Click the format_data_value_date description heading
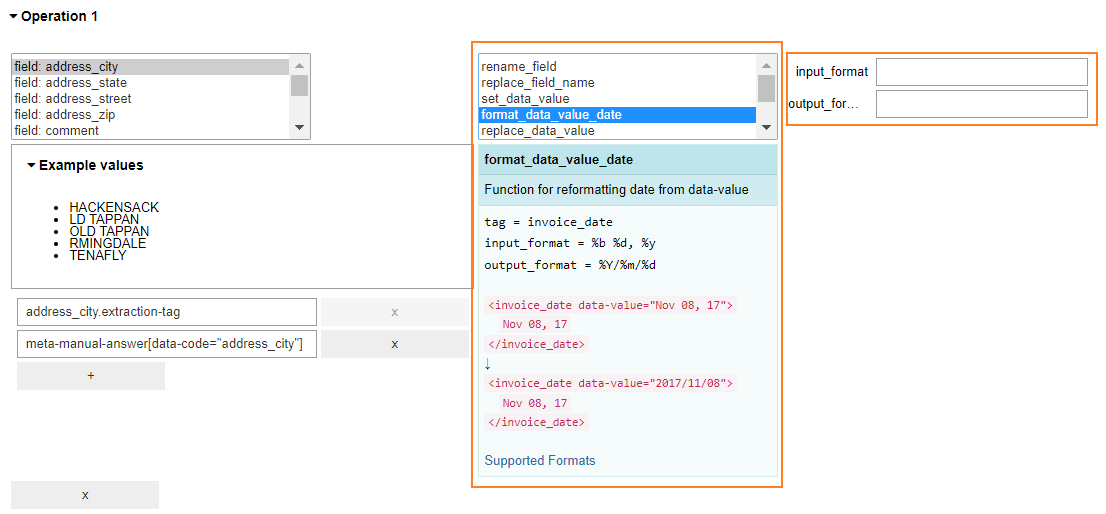Image resolution: width=1106 pixels, height=514 pixels. click(559, 160)
